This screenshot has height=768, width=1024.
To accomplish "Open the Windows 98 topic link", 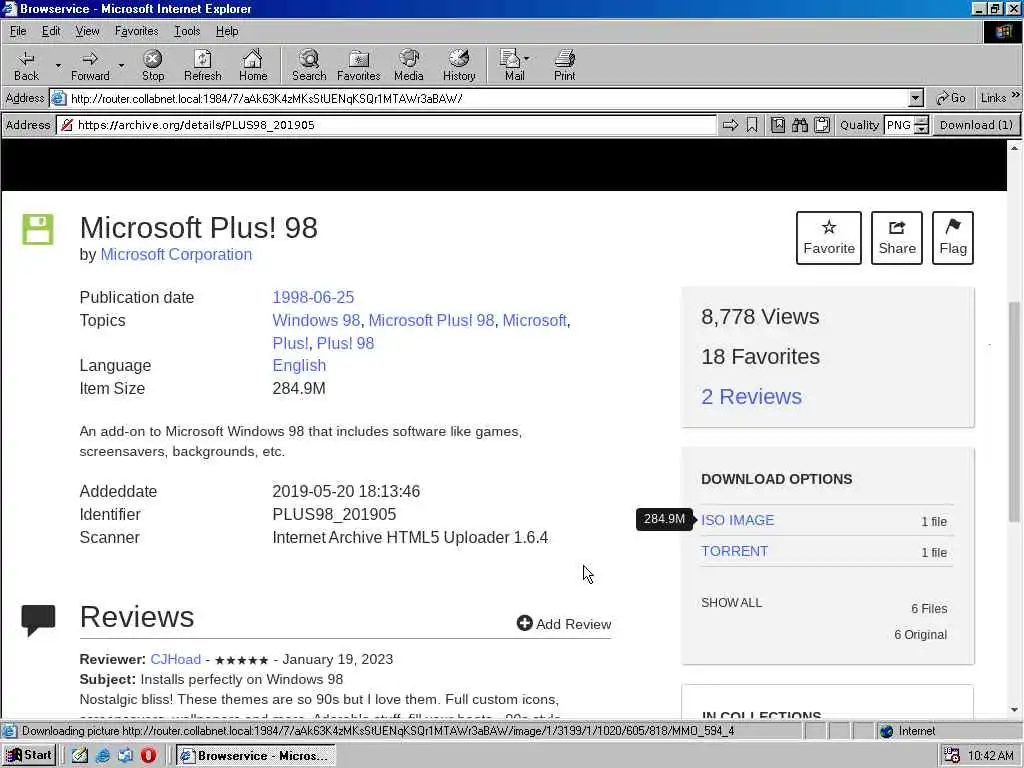I will point(316,320).
